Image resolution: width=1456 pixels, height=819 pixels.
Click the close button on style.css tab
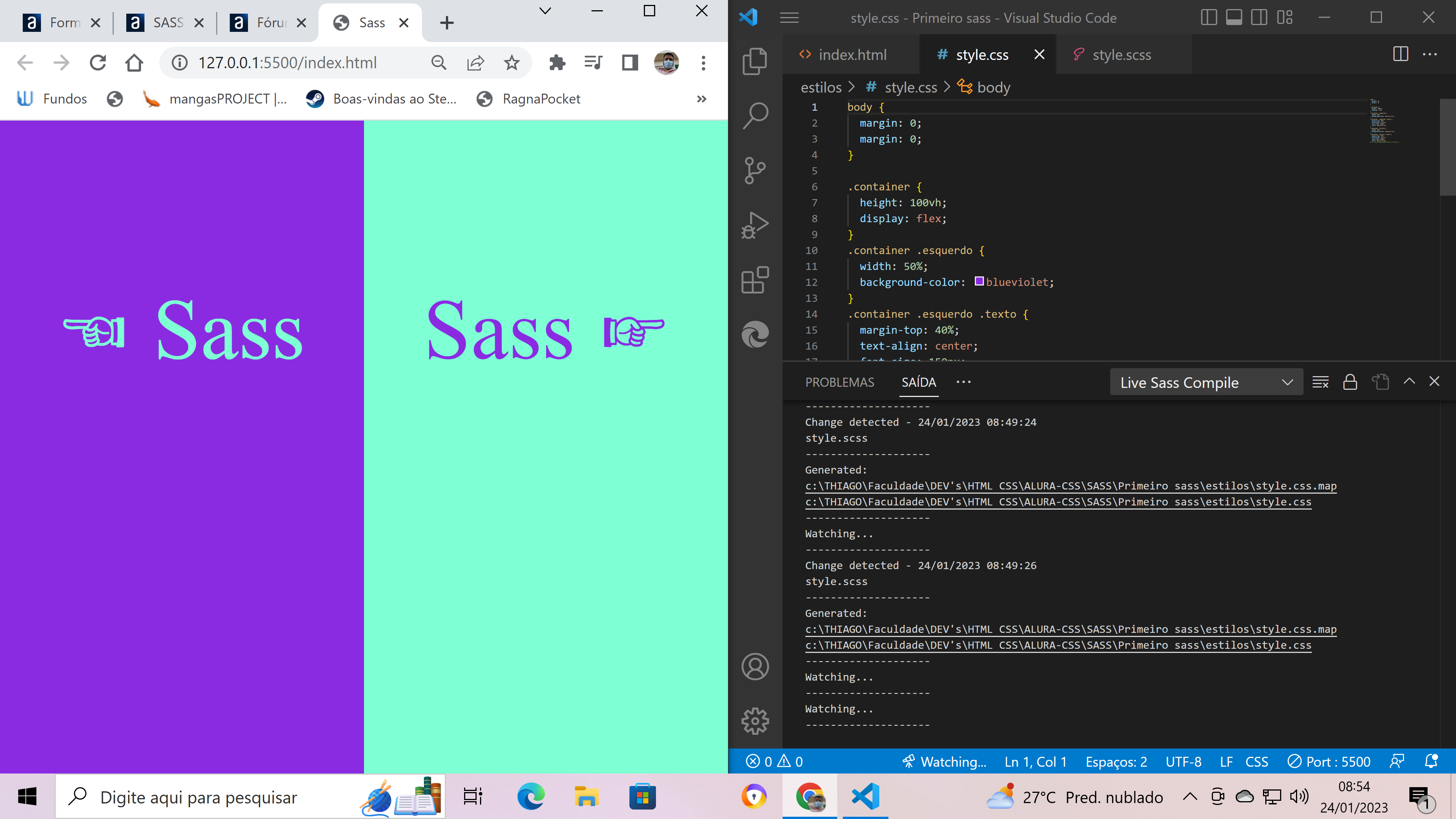1039,55
